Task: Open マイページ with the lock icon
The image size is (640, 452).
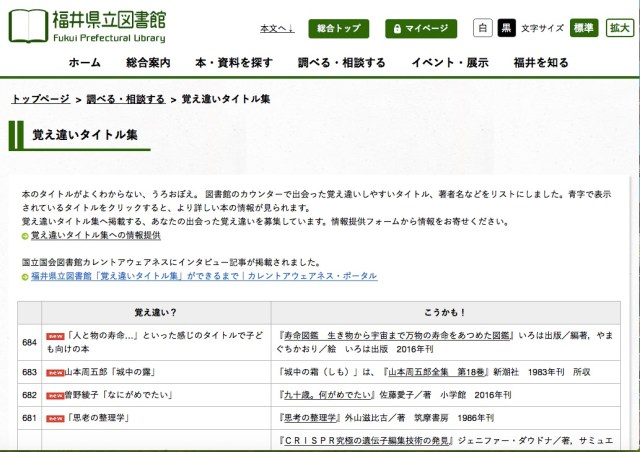Action: [x=420, y=28]
